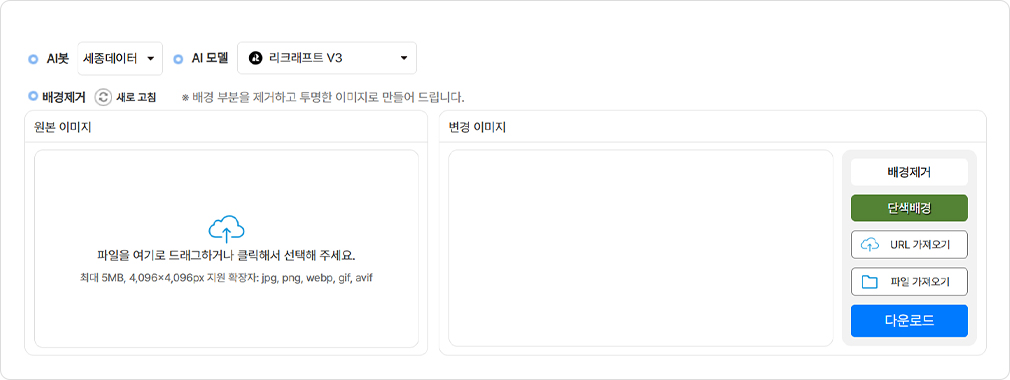Click the arrow of the AI 모델 selector
The image size is (1010, 380).
[x=404, y=58]
